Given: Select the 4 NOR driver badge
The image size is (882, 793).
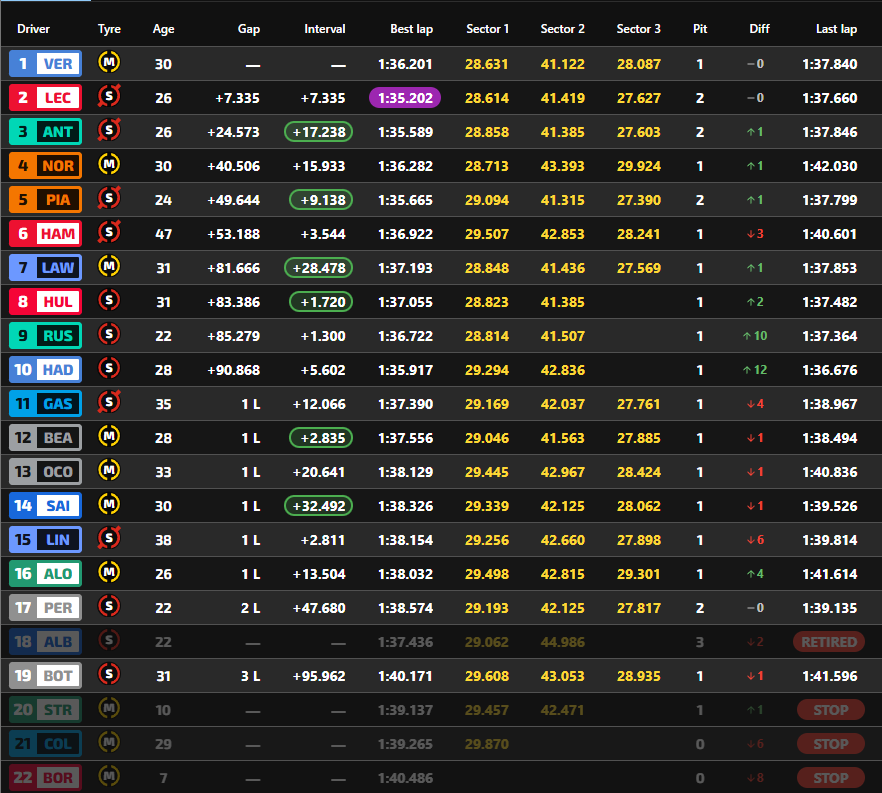Looking at the screenshot, I should click(46, 166).
